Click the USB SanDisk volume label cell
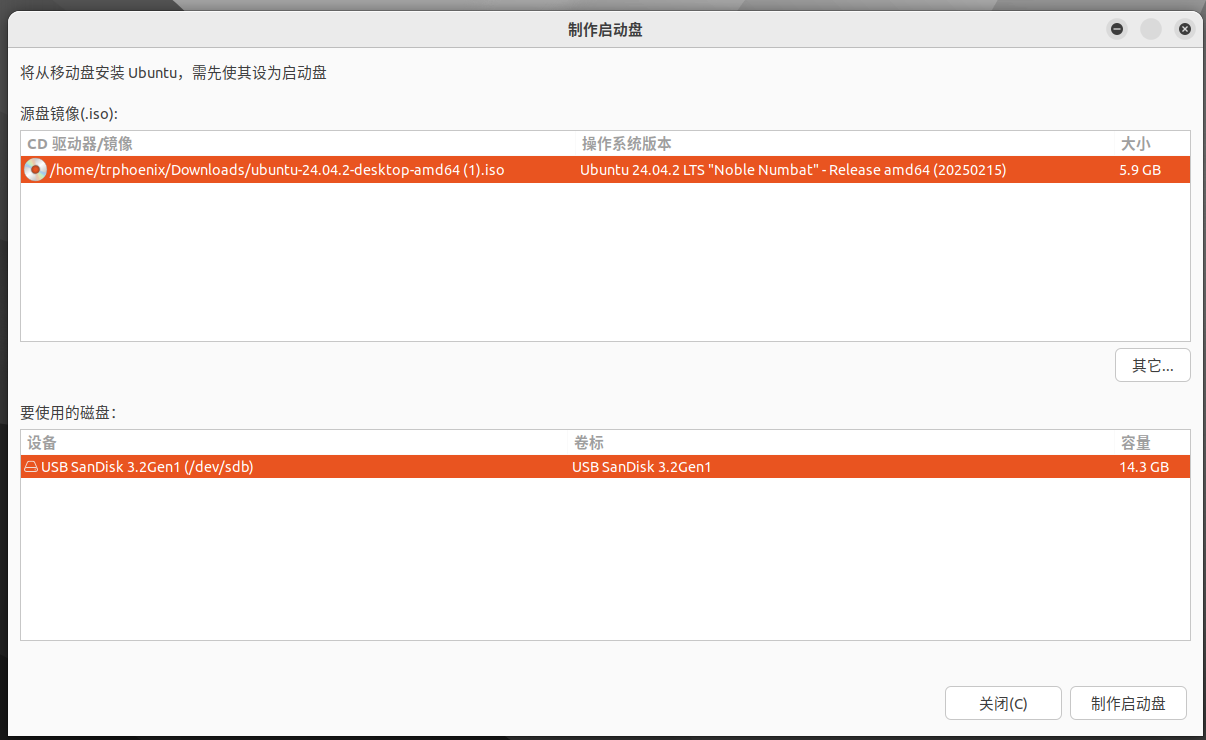This screenshot has width=1206, height=740. 641,467
